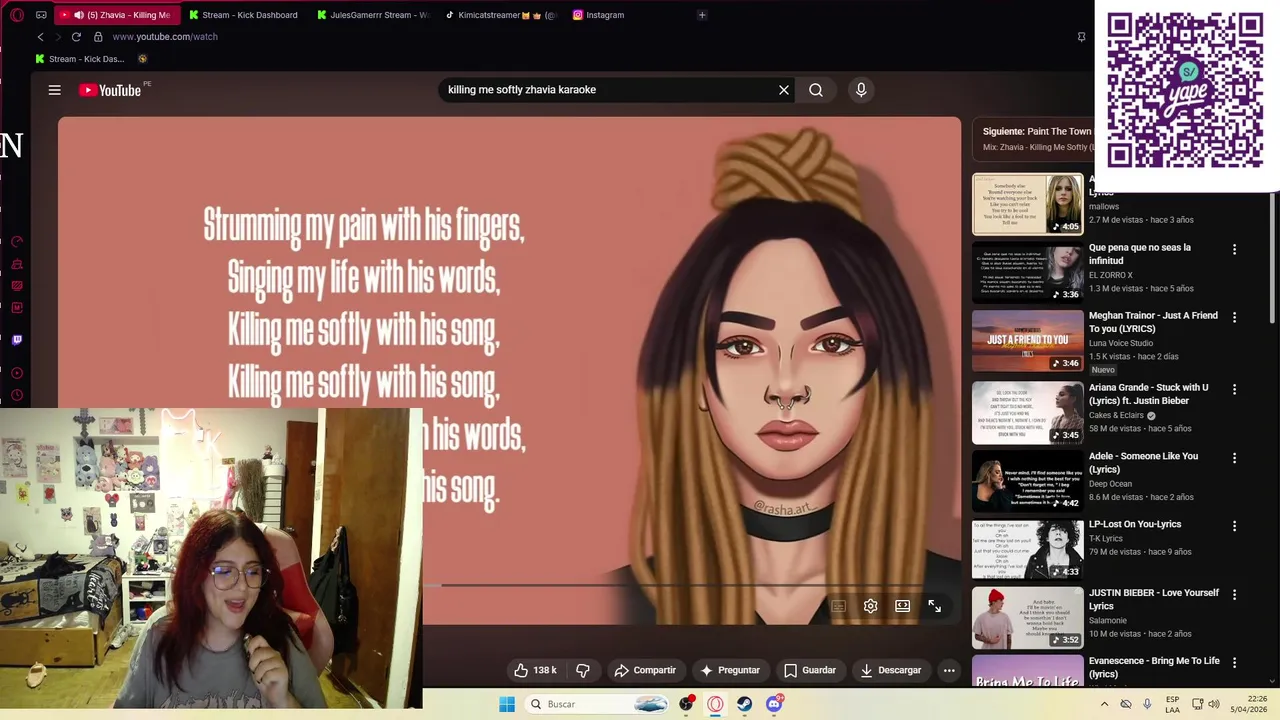Toggle theater mode on the player
Image resolution: width=1280 pixels, height=720 pixels.
pos(903,606)
